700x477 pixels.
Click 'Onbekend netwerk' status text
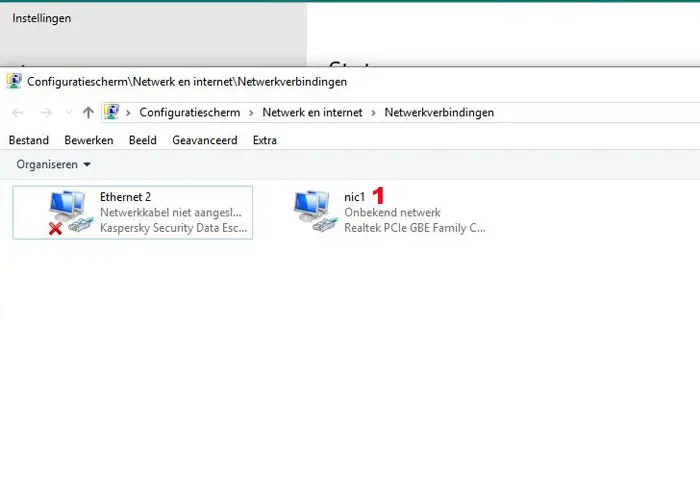tap(392, 213)
